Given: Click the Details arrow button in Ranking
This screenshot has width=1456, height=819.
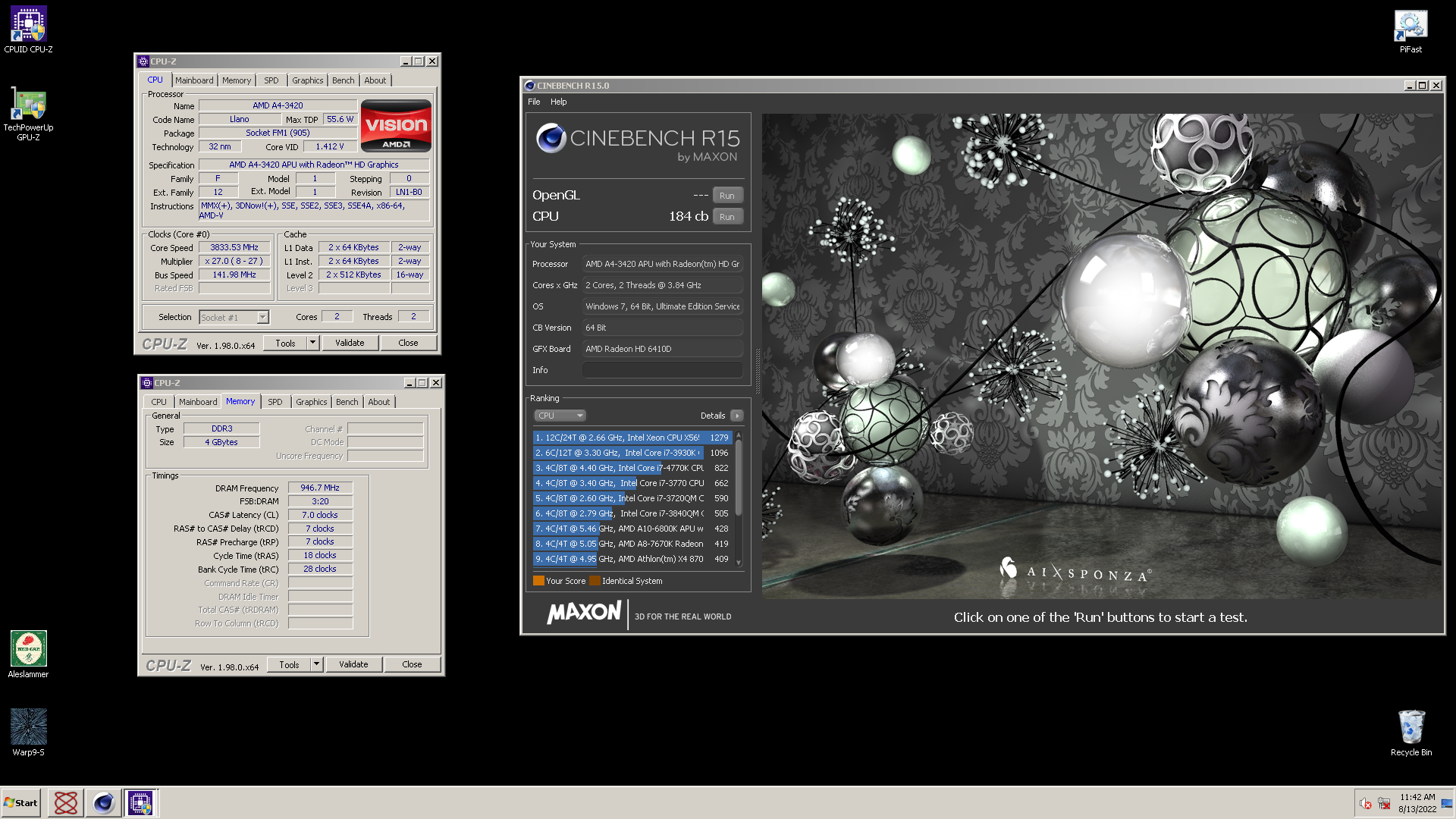Looking at the screenshot, I should coord(736,416).
